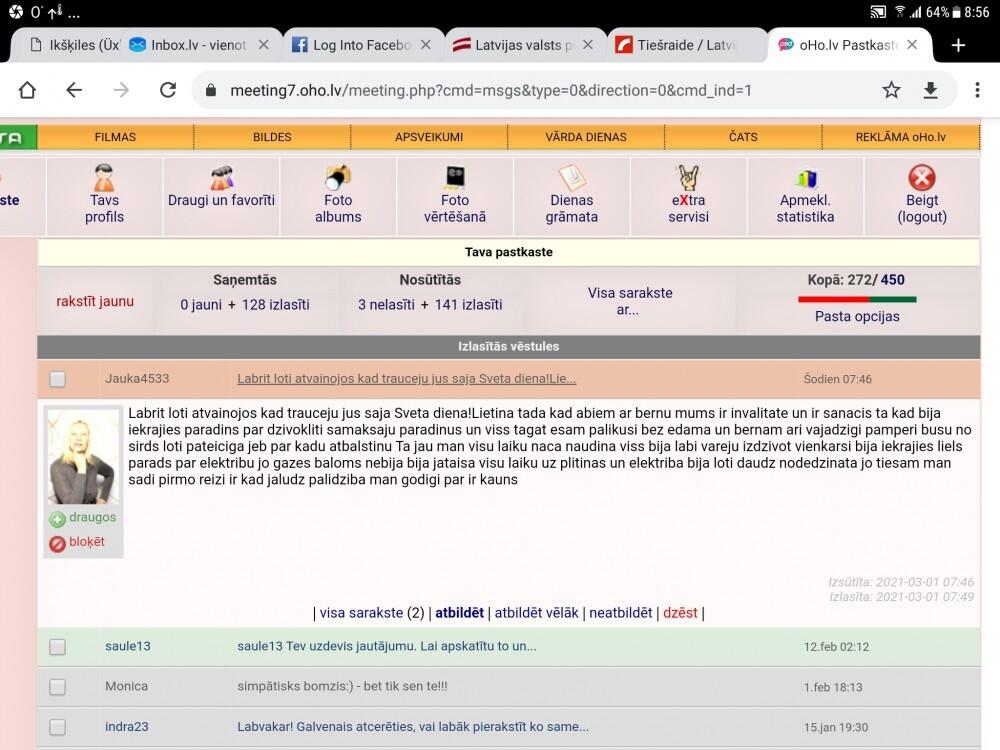Switch to the Inbox.lv browser tab
This screenshot has width=1000, height=750.
point(200,45)
